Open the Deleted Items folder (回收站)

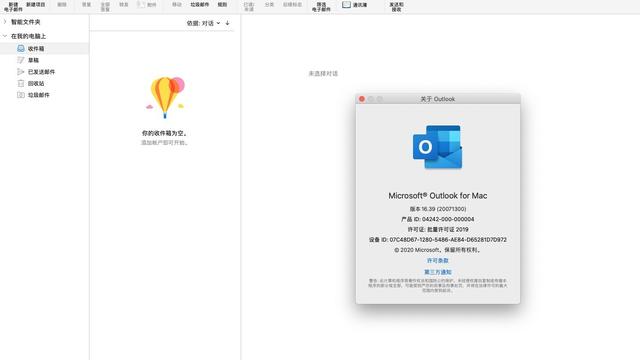pos(36,83)
